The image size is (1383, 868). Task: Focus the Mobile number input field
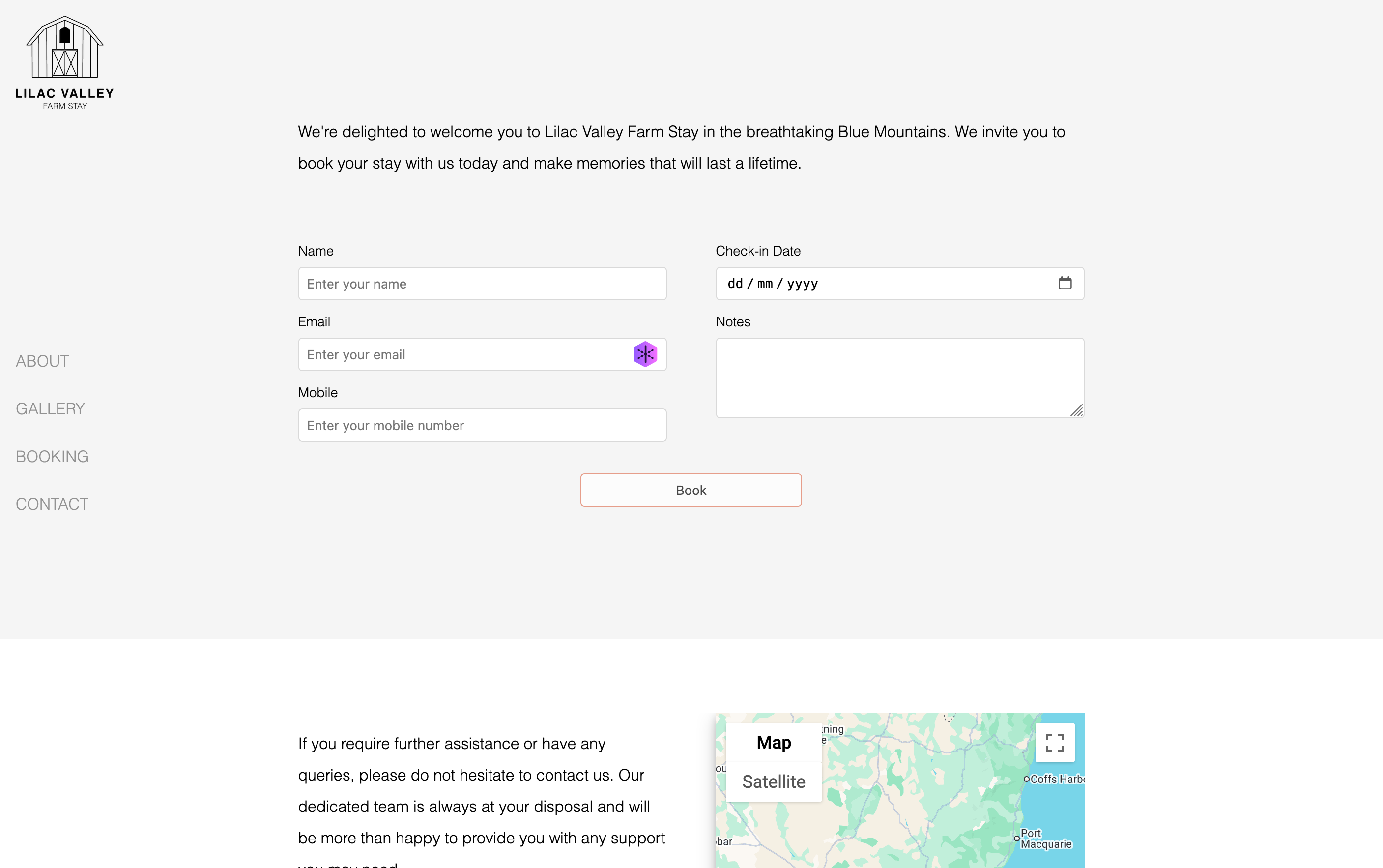pos(482,425)
